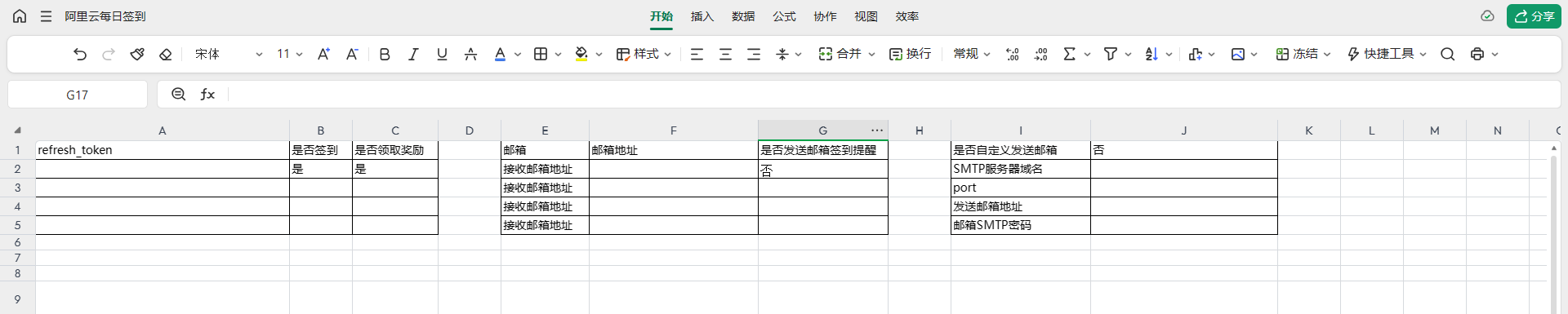Switch to the 数据 tab
The height and width of the screenshot is (314, 1568).
[x=743, y=16]
